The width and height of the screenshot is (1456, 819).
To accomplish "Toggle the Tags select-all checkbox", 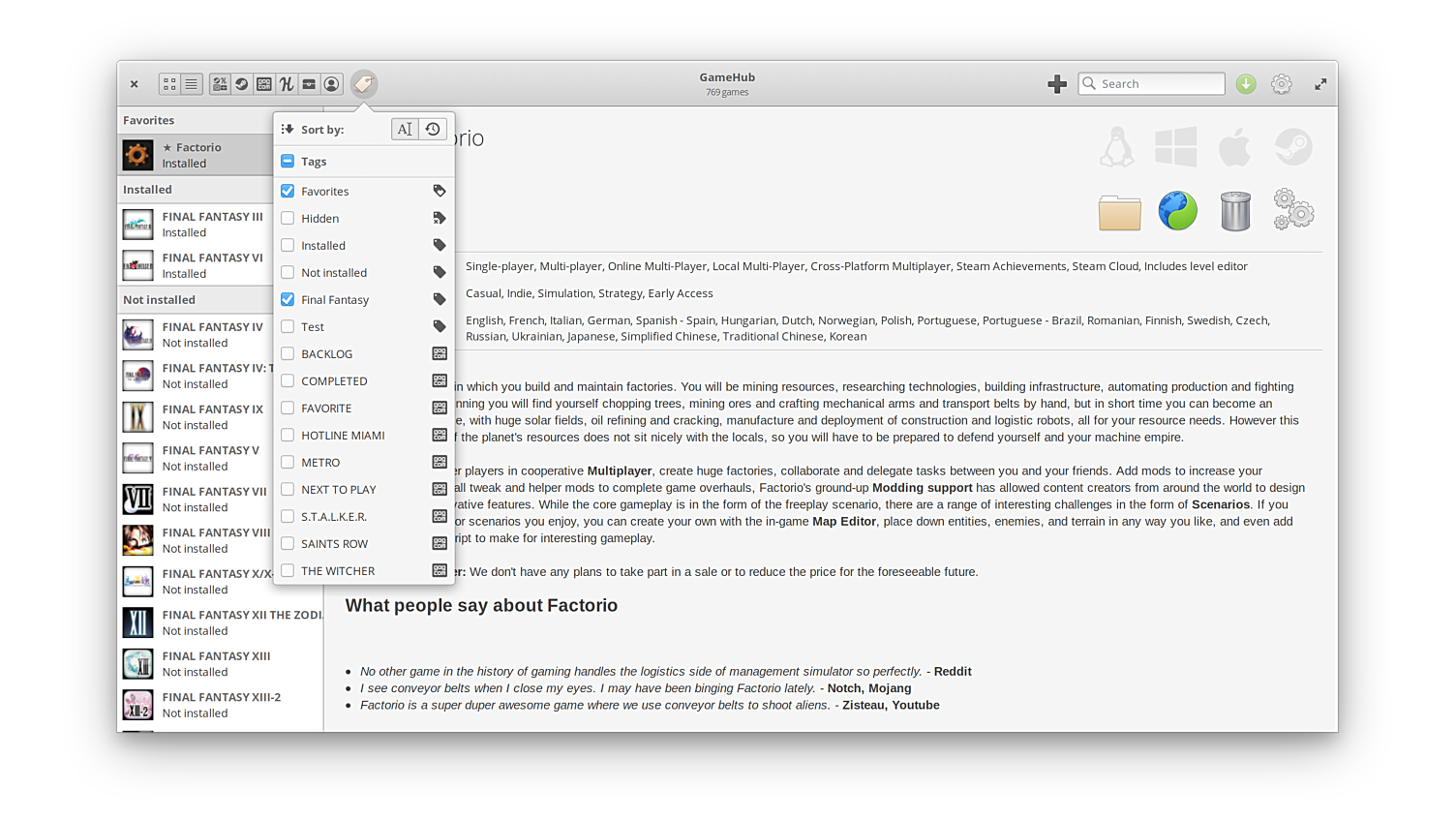I will (288, 162).
